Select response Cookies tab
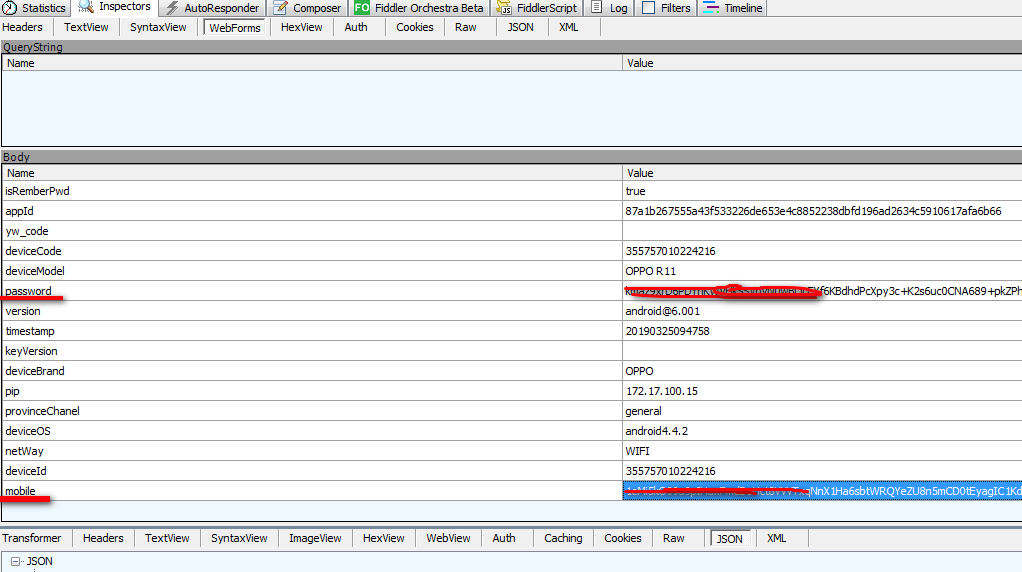This screenshot has width=1022, height=572. 622,538
